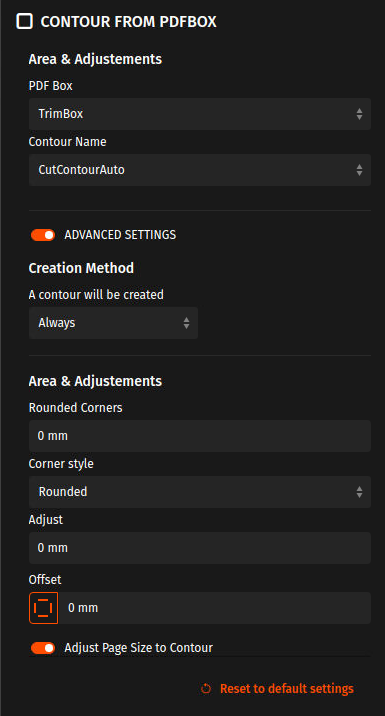Click the Corner style label
This screenshot has height=716, width=385.
click(61, 463)
